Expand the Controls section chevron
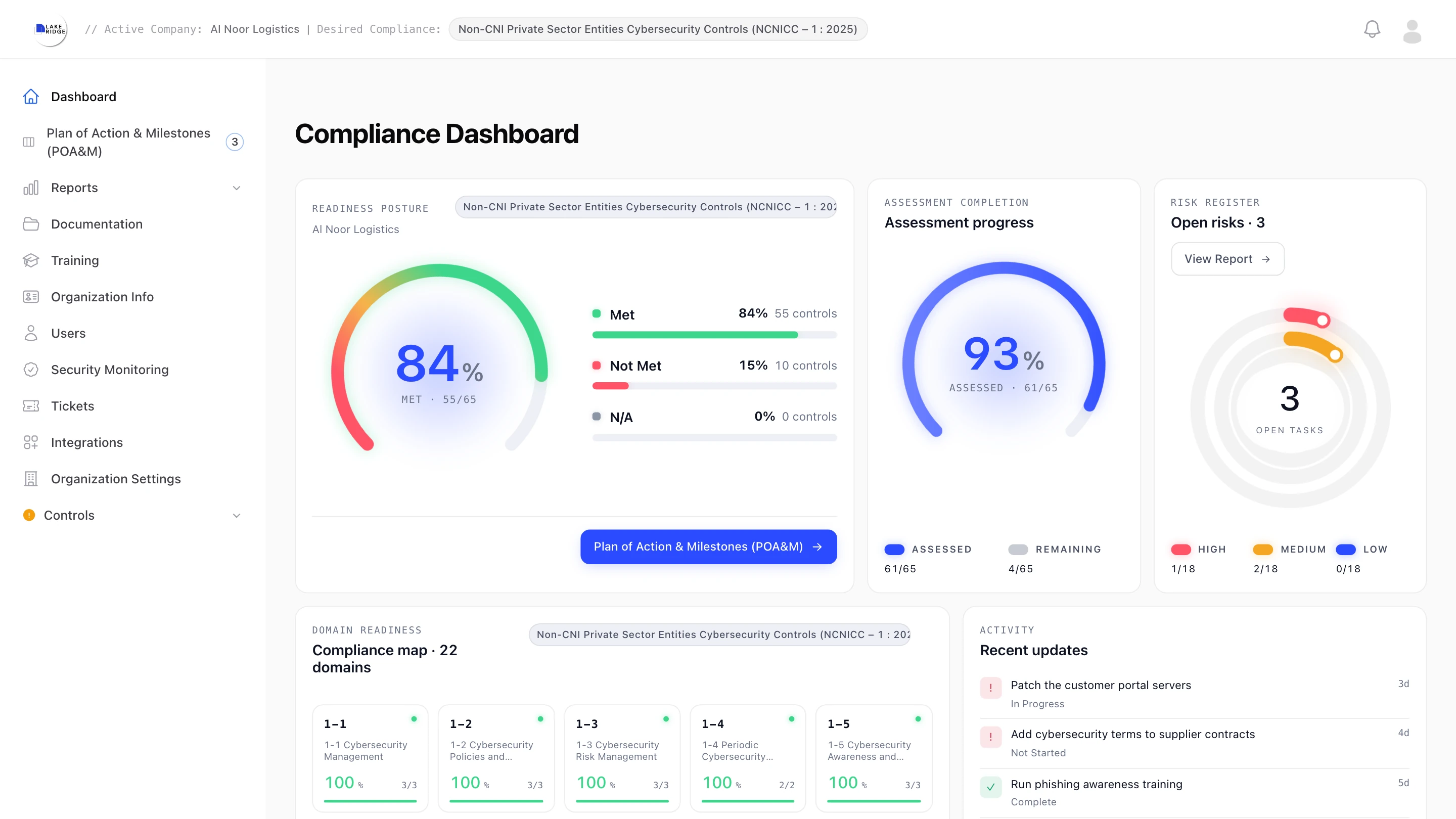 click(x=237, y=515)
